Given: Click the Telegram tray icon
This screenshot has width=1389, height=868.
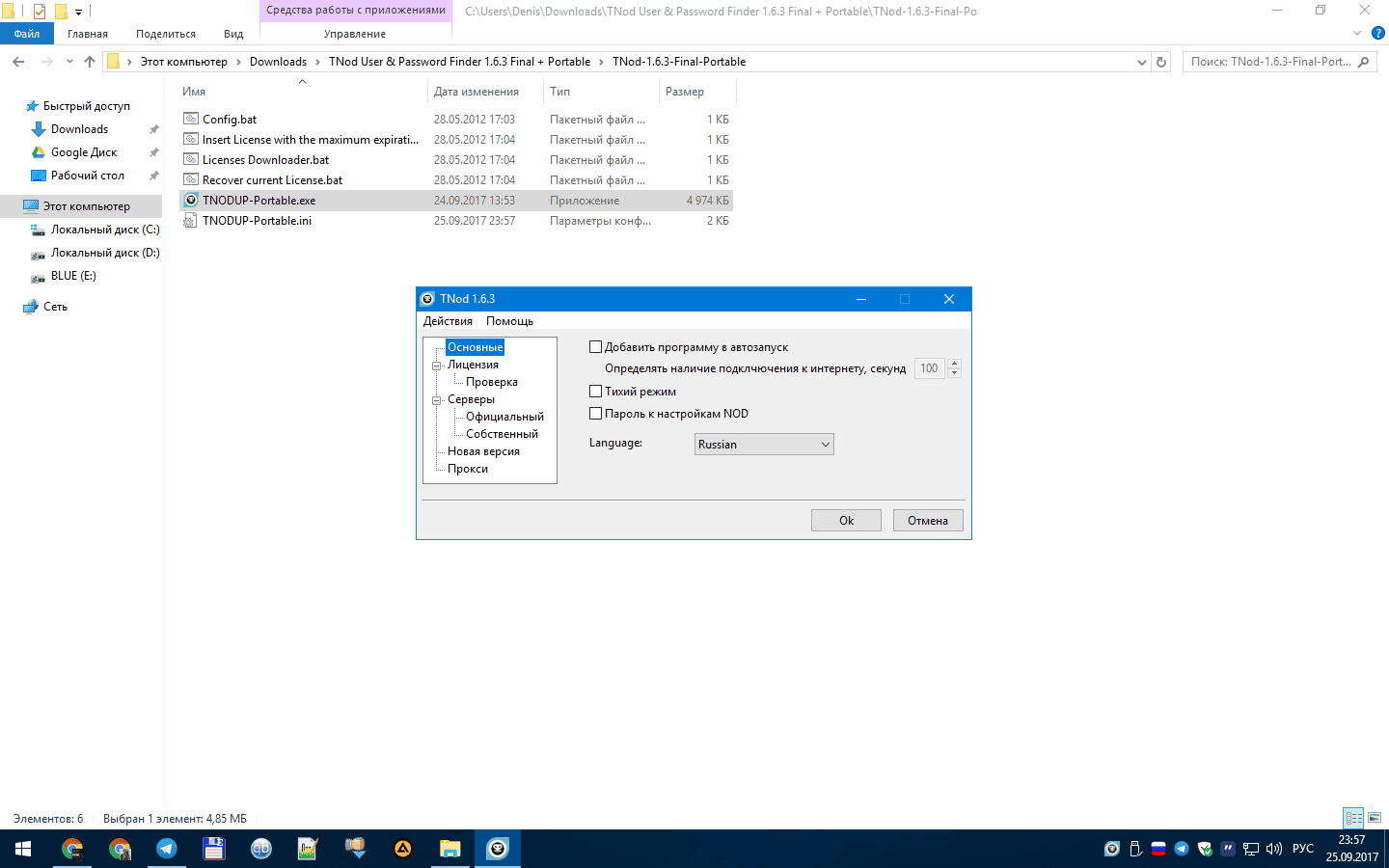Looking at the screenshot, I should point(1182,849).
